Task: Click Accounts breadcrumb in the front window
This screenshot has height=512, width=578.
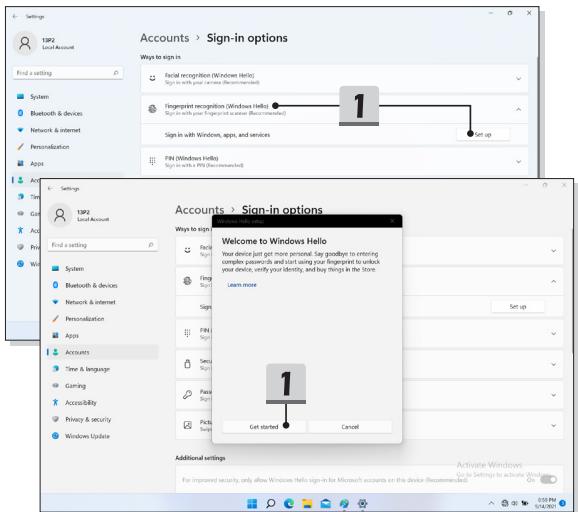Action: coord(199,210)
